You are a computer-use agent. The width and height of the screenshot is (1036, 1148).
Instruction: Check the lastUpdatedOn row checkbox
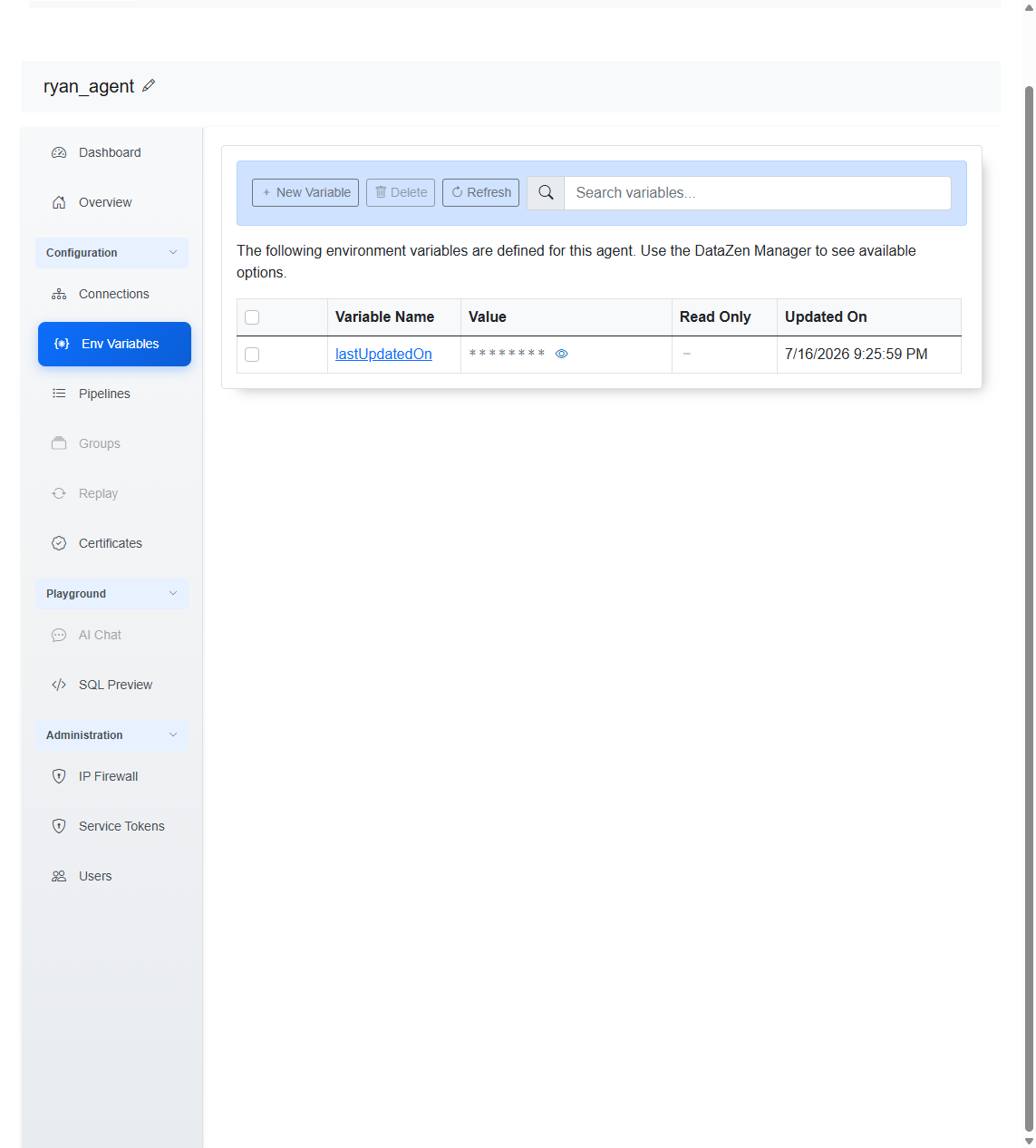252,355
